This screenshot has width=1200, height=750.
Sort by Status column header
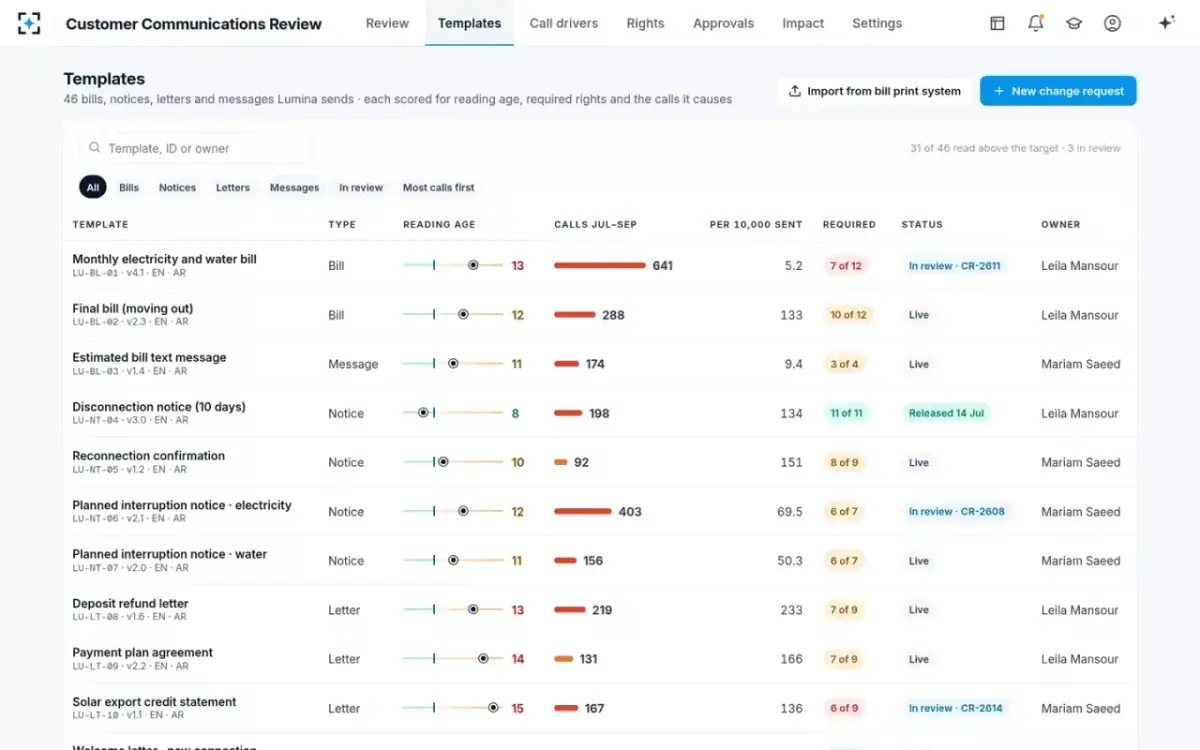[x=922, y=225]
